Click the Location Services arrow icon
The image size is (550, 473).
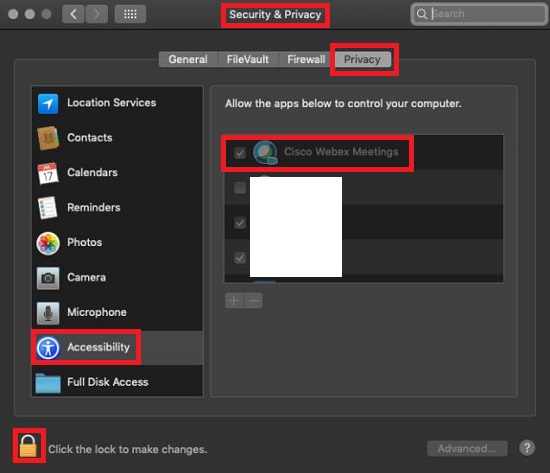(x=48, y=104)
